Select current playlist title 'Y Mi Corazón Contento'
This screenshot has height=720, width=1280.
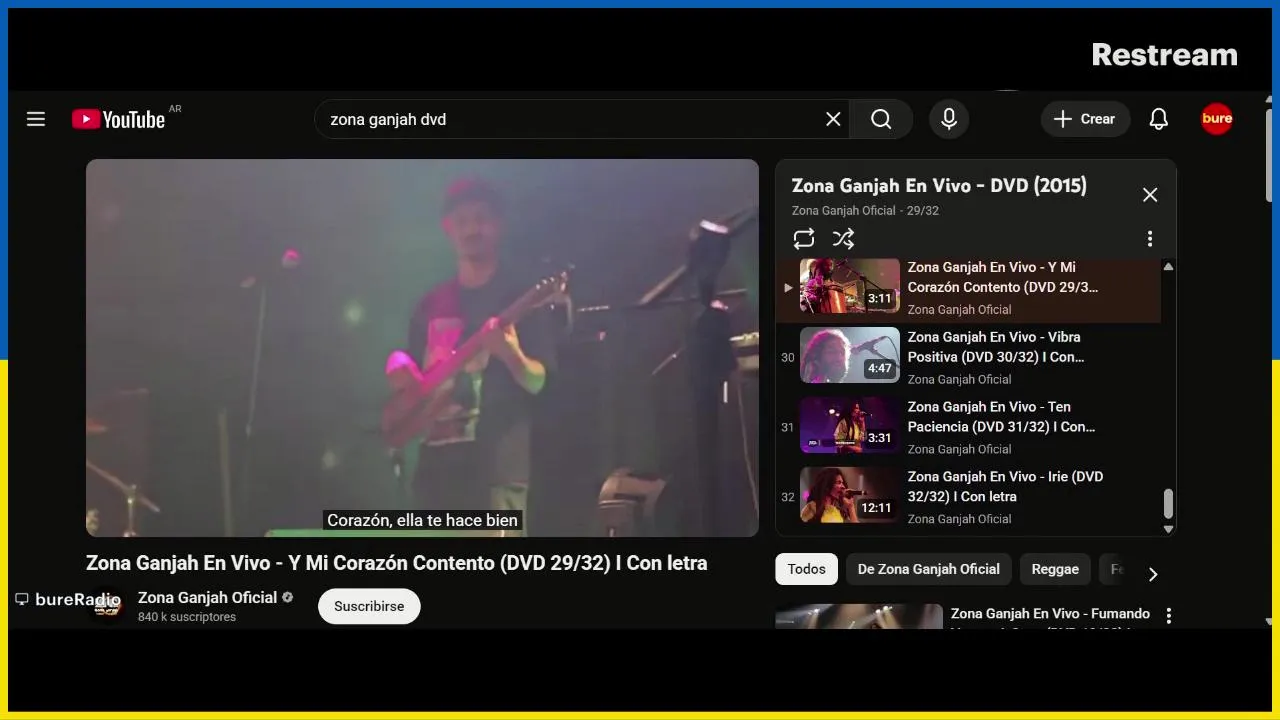[1003, 277]
